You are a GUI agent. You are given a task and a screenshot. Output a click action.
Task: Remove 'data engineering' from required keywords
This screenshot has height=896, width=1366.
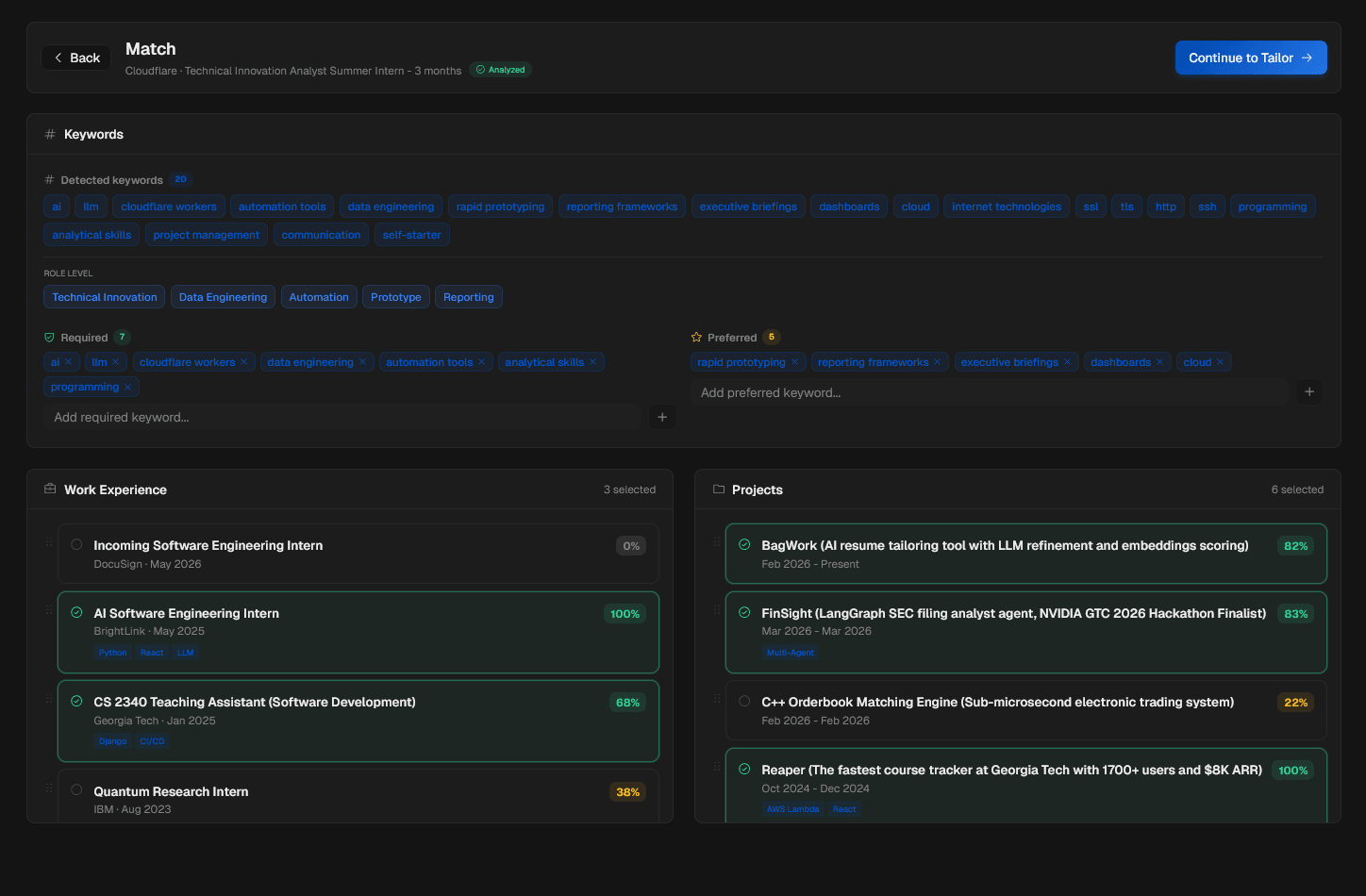tap(362, 362)
